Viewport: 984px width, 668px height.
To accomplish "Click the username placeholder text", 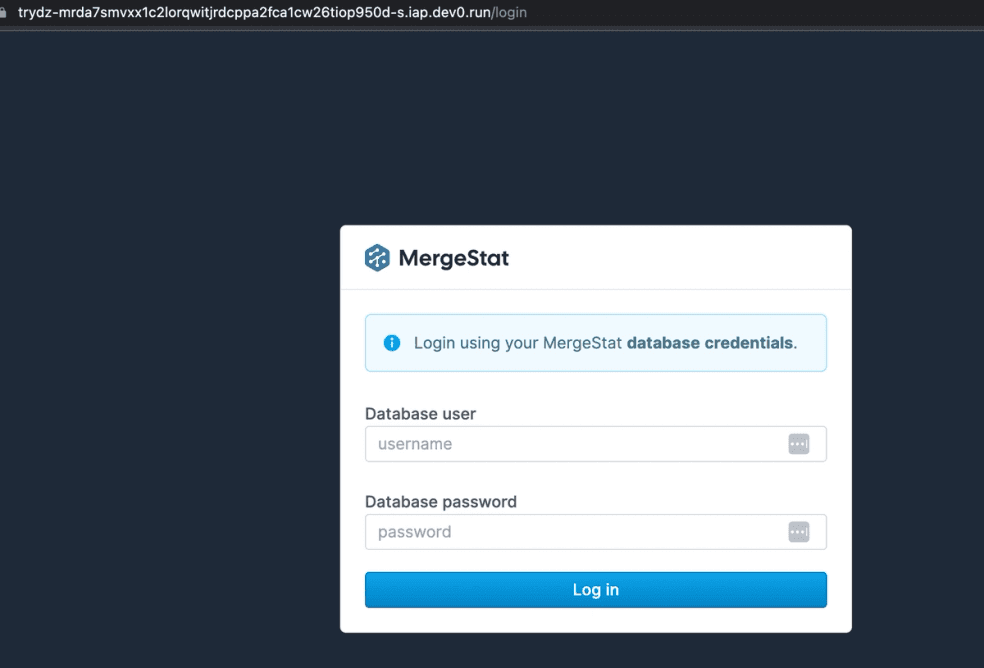I will pyautogui.click(x=413, y=443).
